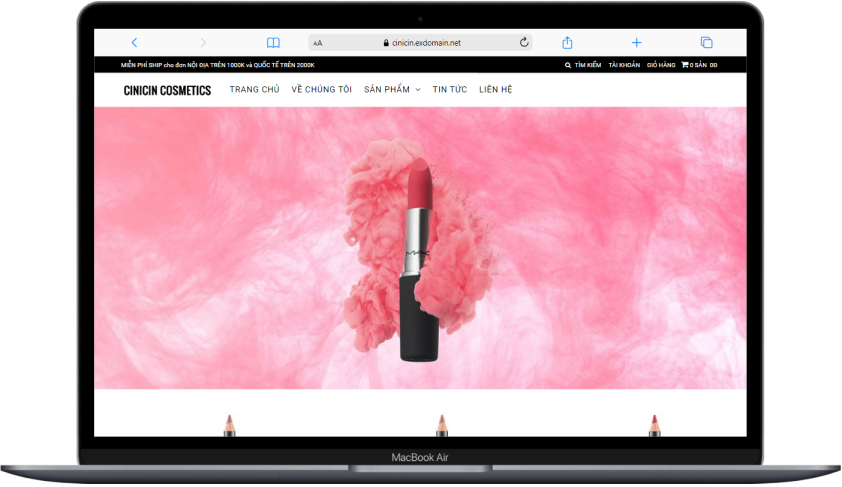The image size is (842, 487).
Task: Open the GIỎ HÀNG link
Action: (661, 65)
